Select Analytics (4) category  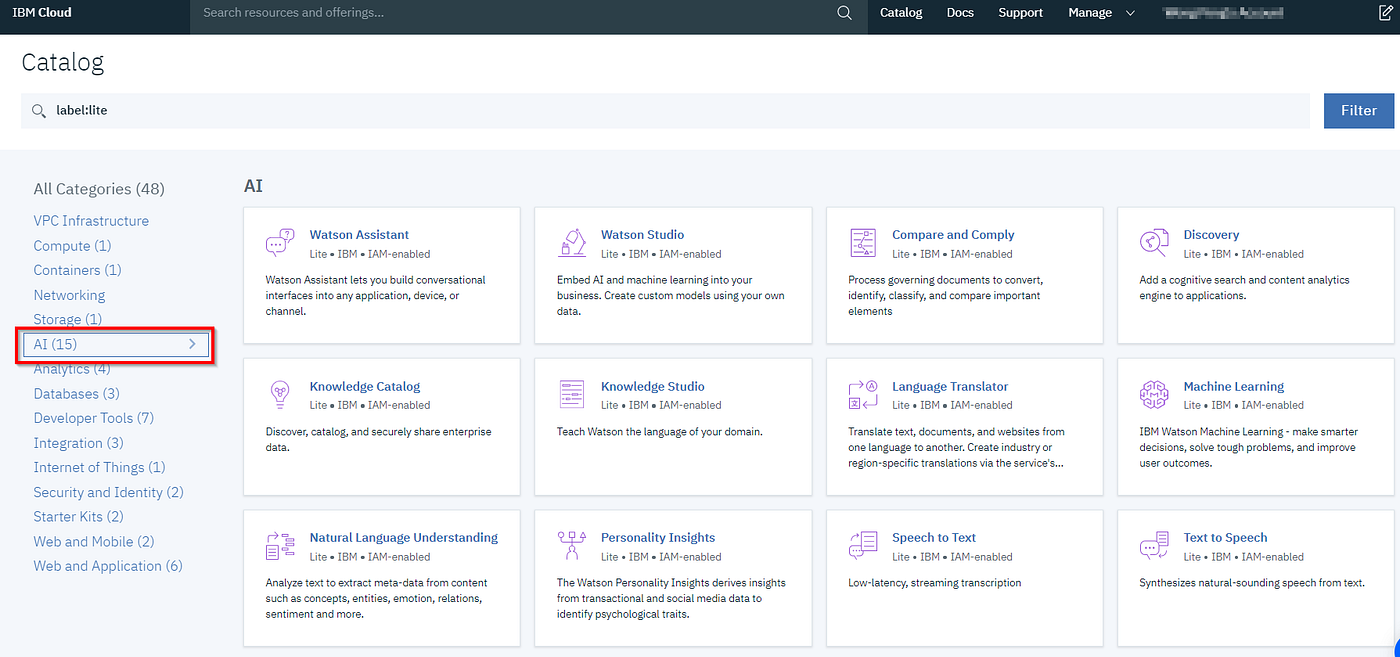point(72,369)
